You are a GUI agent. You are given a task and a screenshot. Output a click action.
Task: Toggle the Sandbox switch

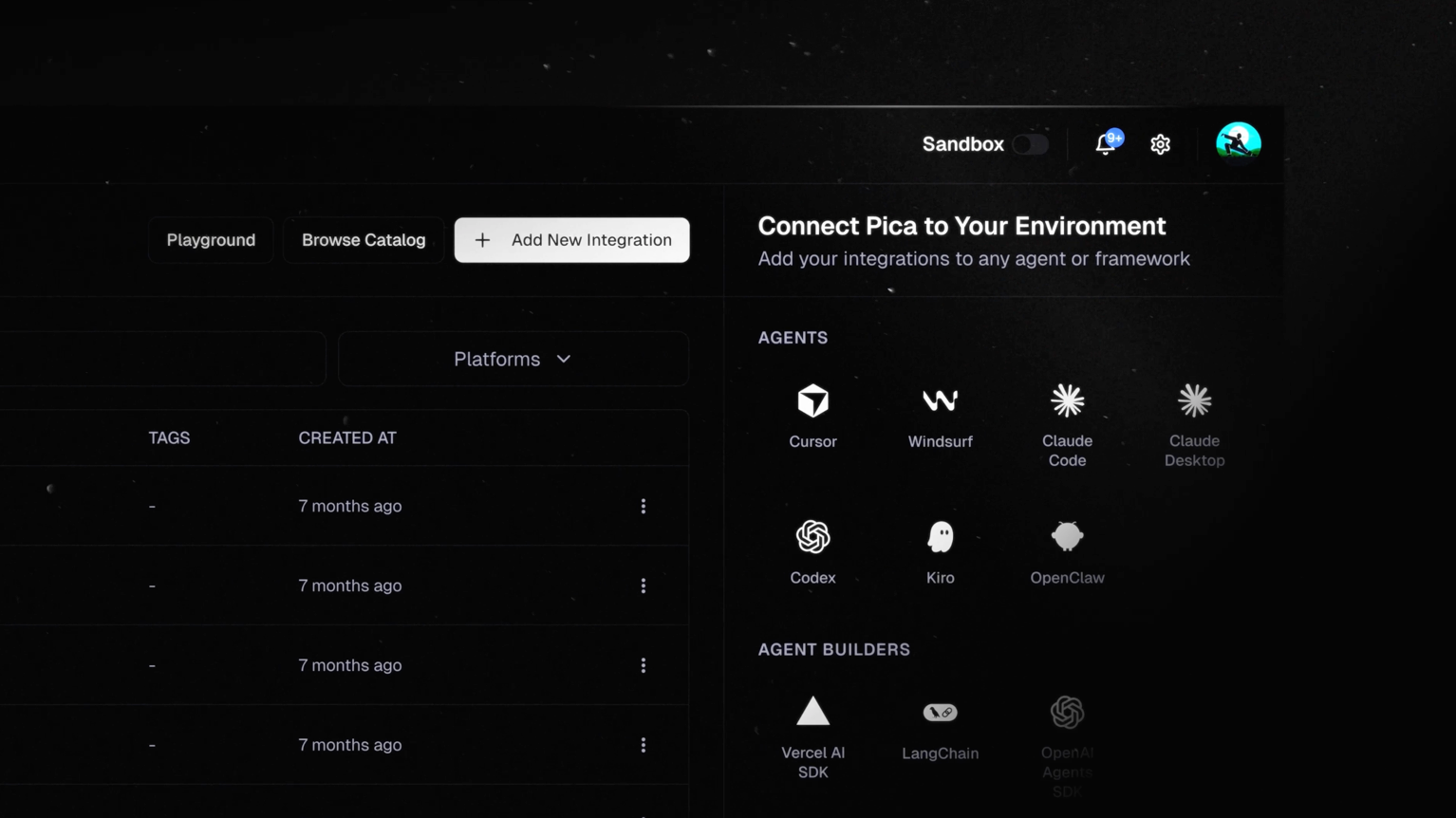pos(1030,144)
